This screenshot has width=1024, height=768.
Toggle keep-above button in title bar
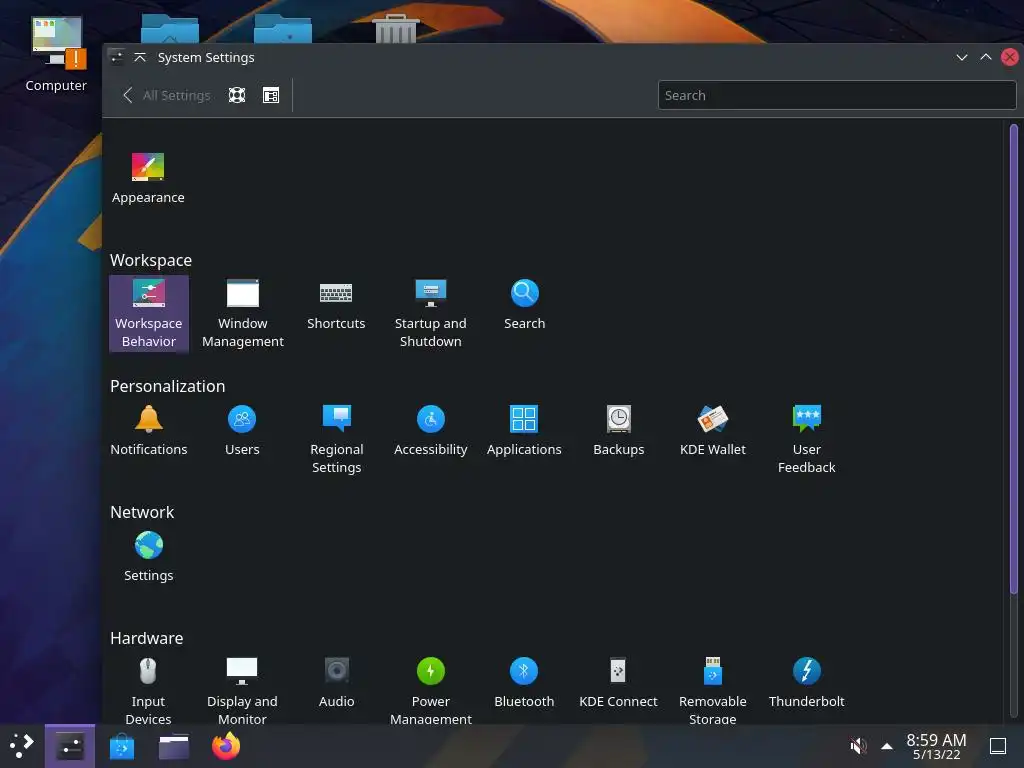point(140,57)
